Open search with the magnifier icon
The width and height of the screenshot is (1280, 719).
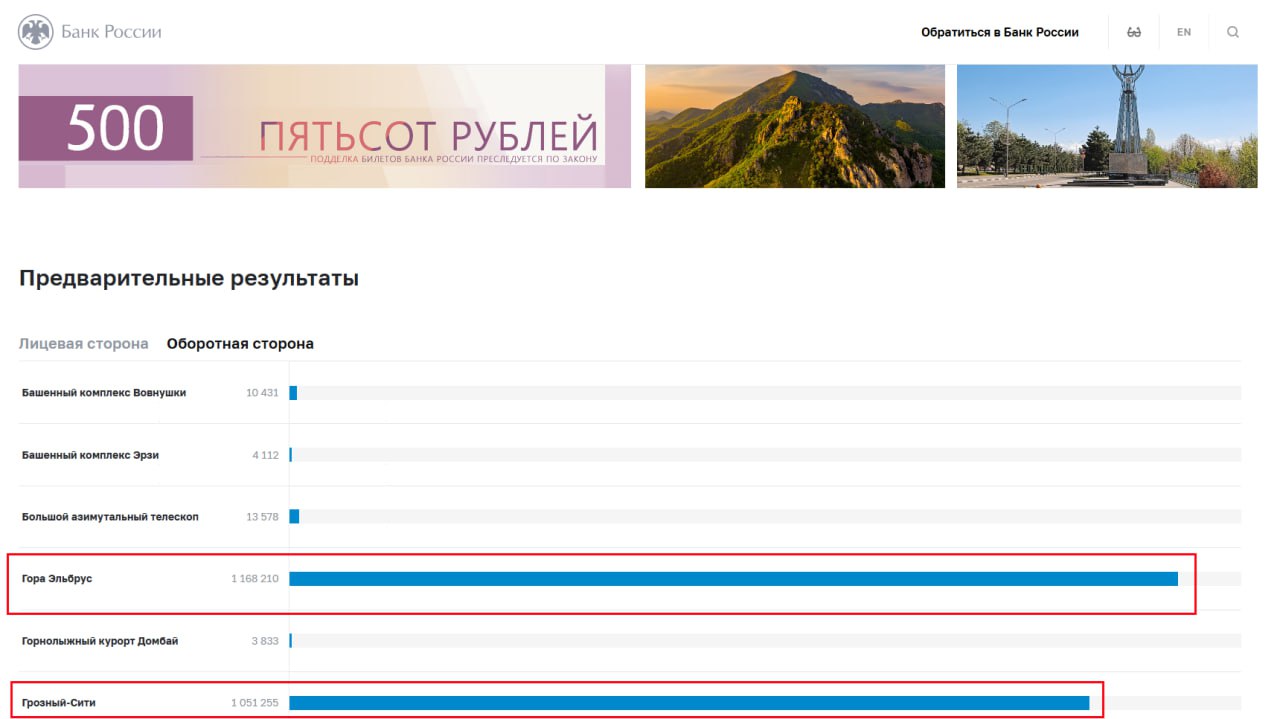[1233, 32]
